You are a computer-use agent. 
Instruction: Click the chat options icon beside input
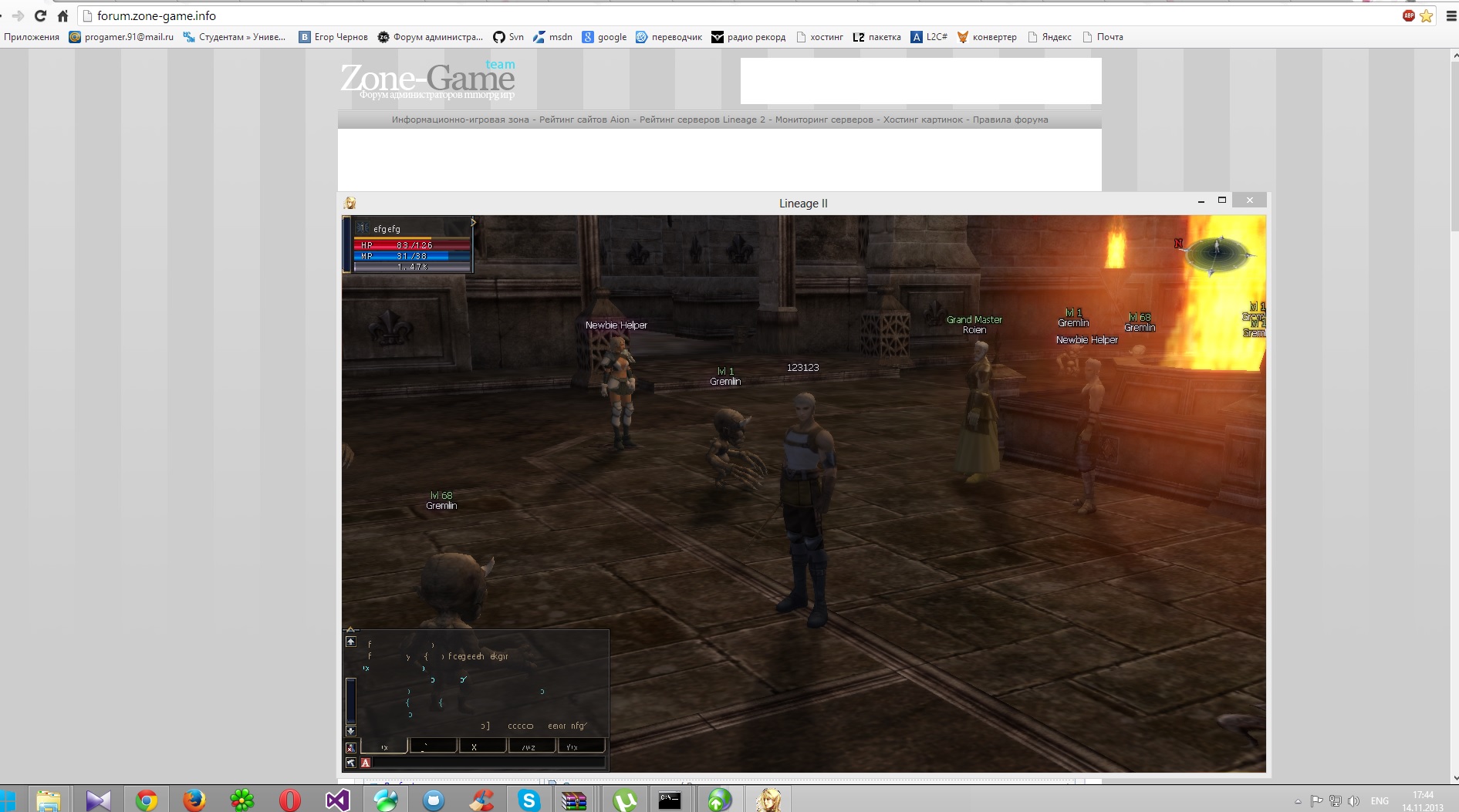tap(351, 763)
